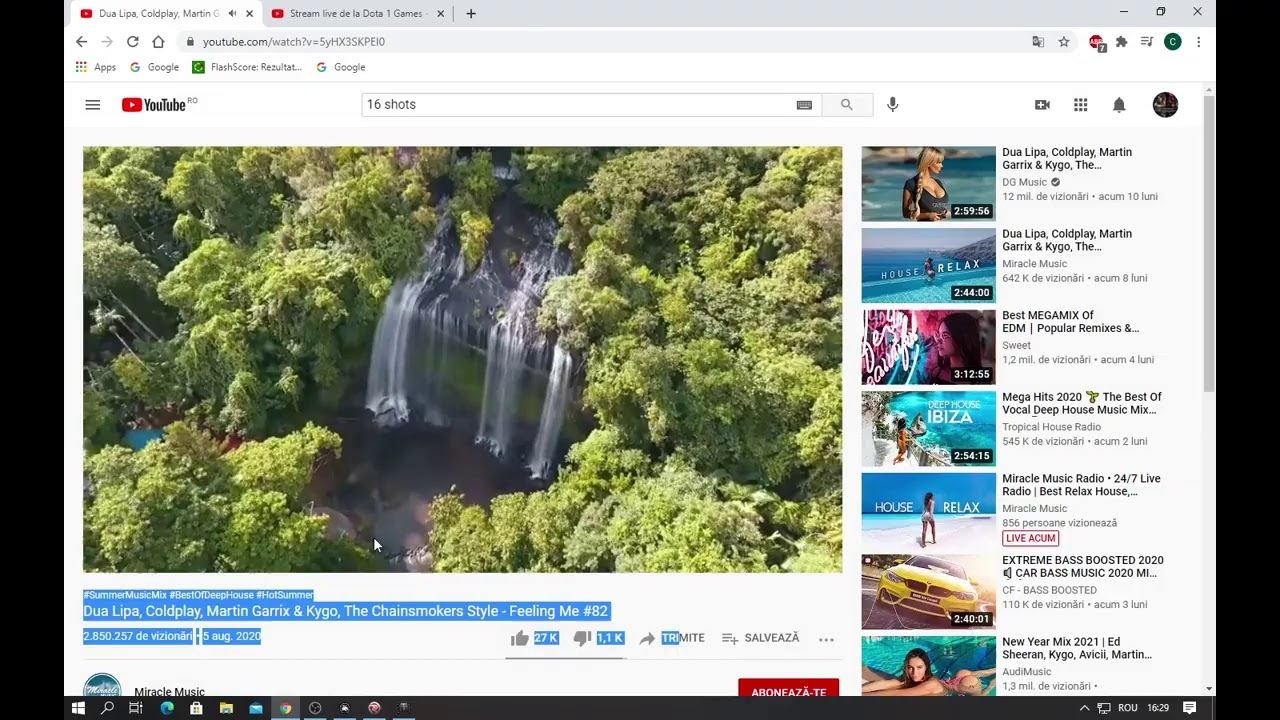
Task: Switch to the Stream live de la Dota tab
Action: coord(357,14)
